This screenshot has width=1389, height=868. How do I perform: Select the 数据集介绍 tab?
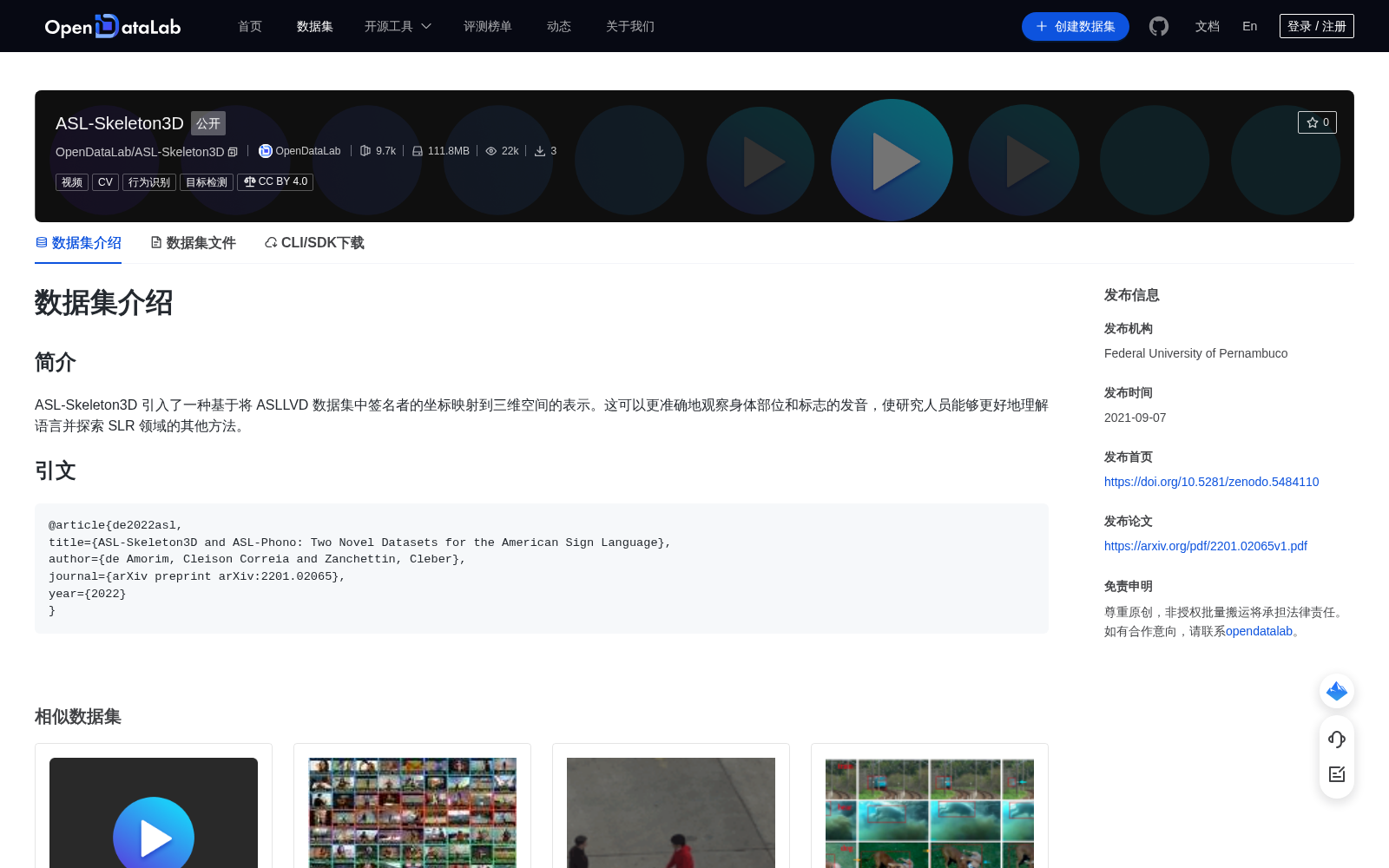click(x=78, y=243)
